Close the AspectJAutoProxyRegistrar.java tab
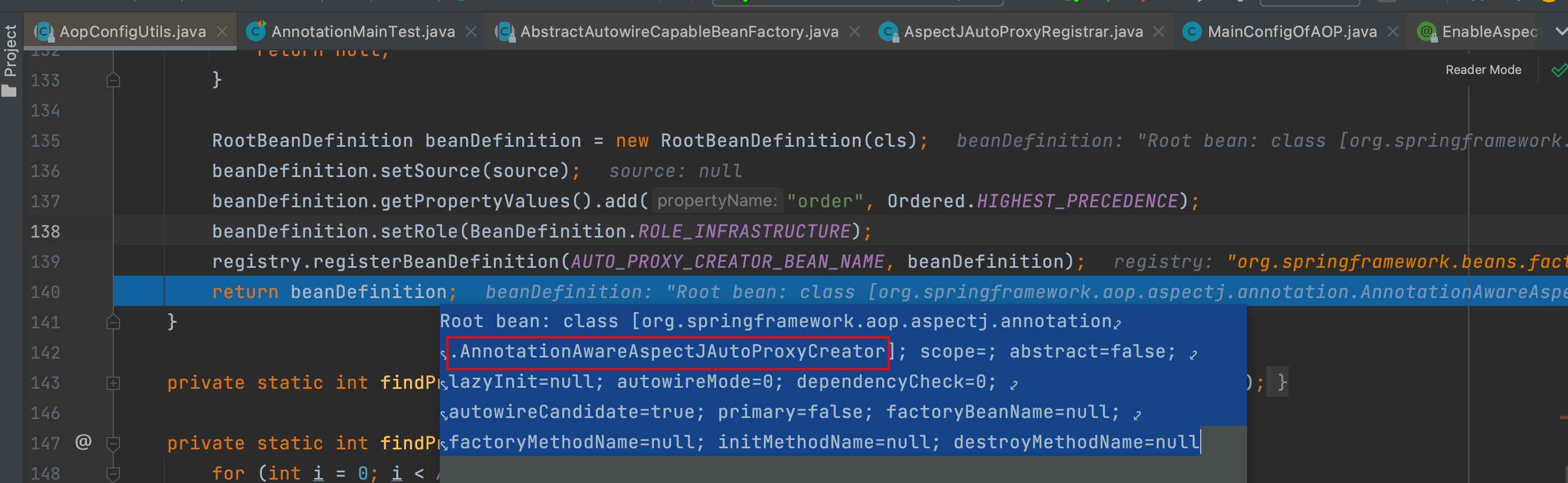 coord(1159,31)
